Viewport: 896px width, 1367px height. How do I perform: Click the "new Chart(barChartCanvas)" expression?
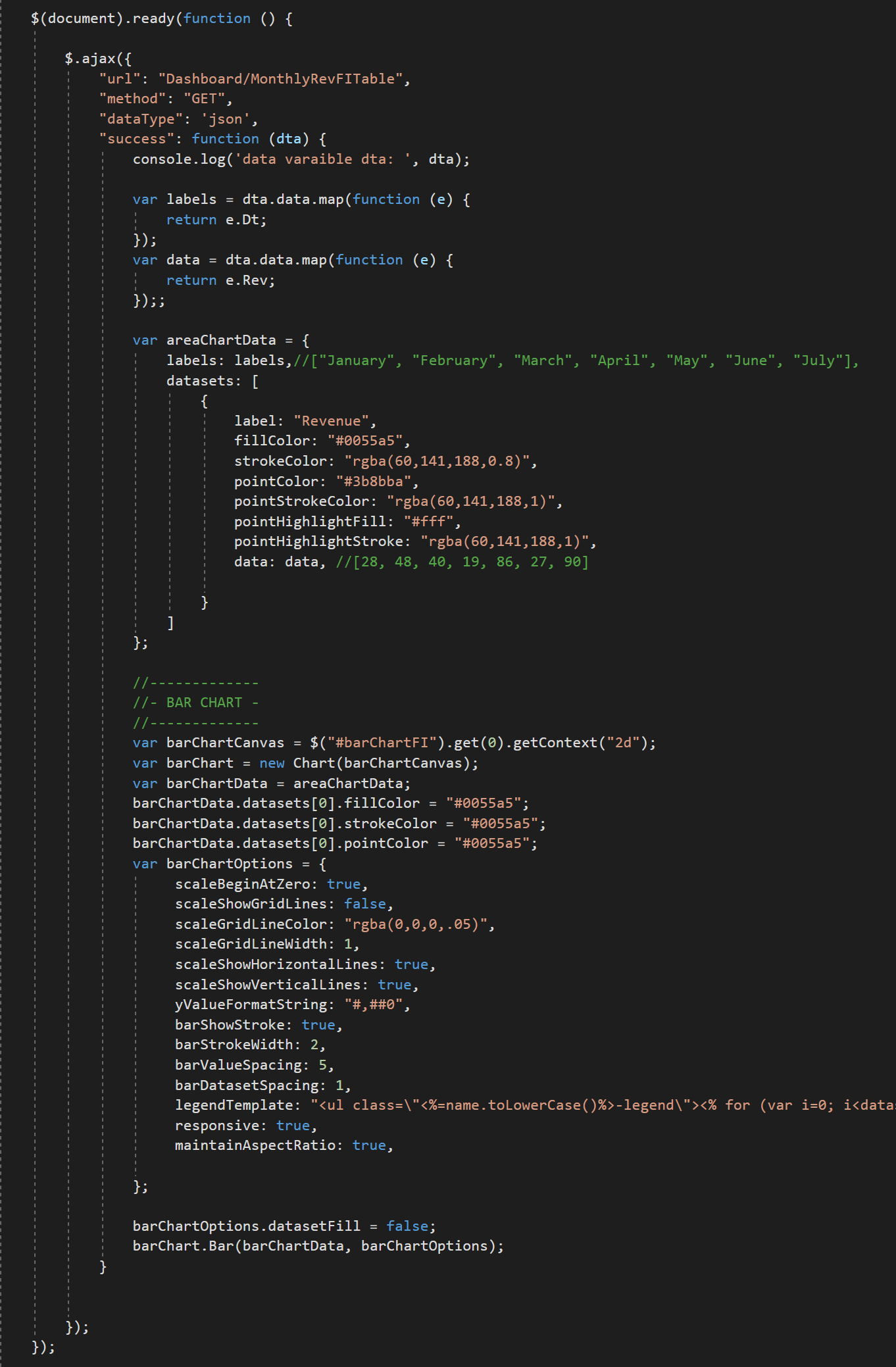pos(365,763)
